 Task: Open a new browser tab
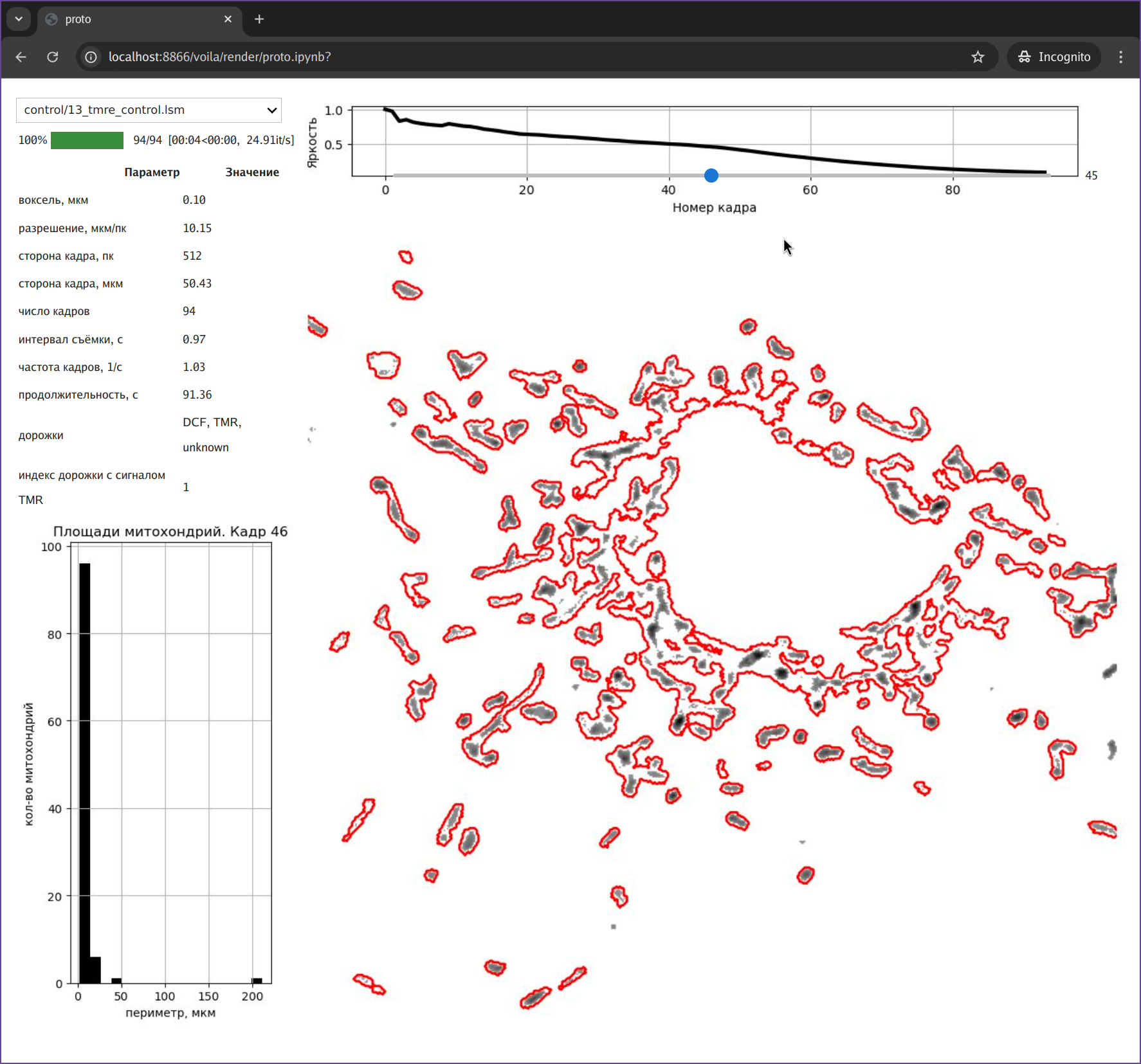259,19
